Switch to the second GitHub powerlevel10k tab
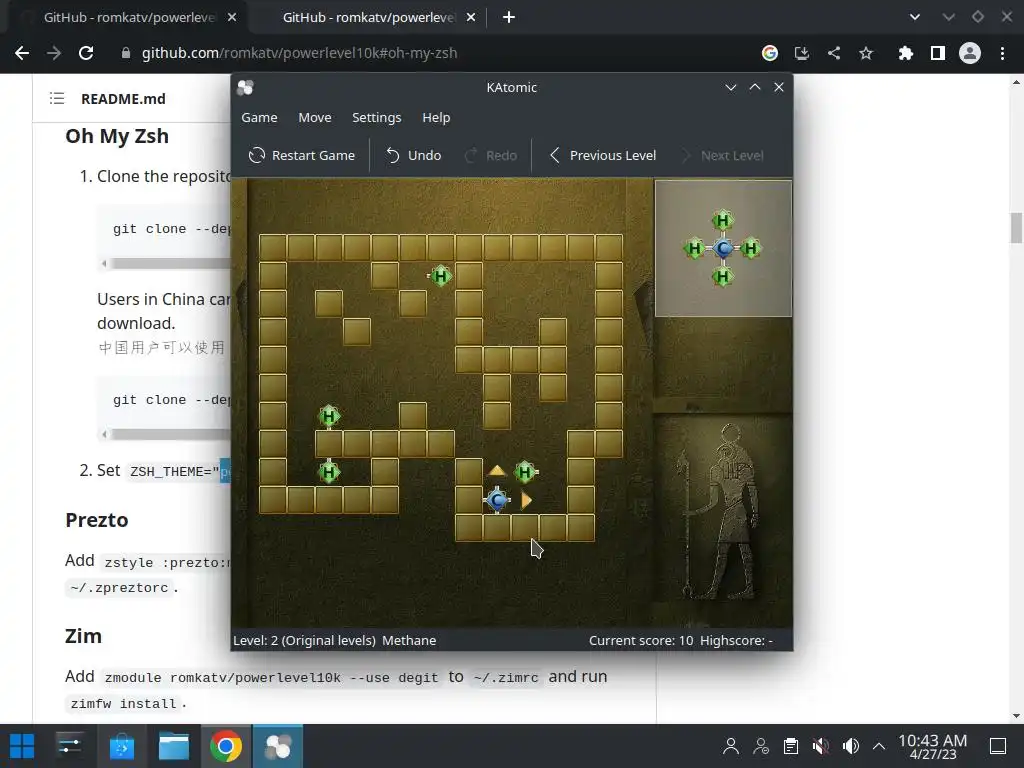 pos(368,18)
